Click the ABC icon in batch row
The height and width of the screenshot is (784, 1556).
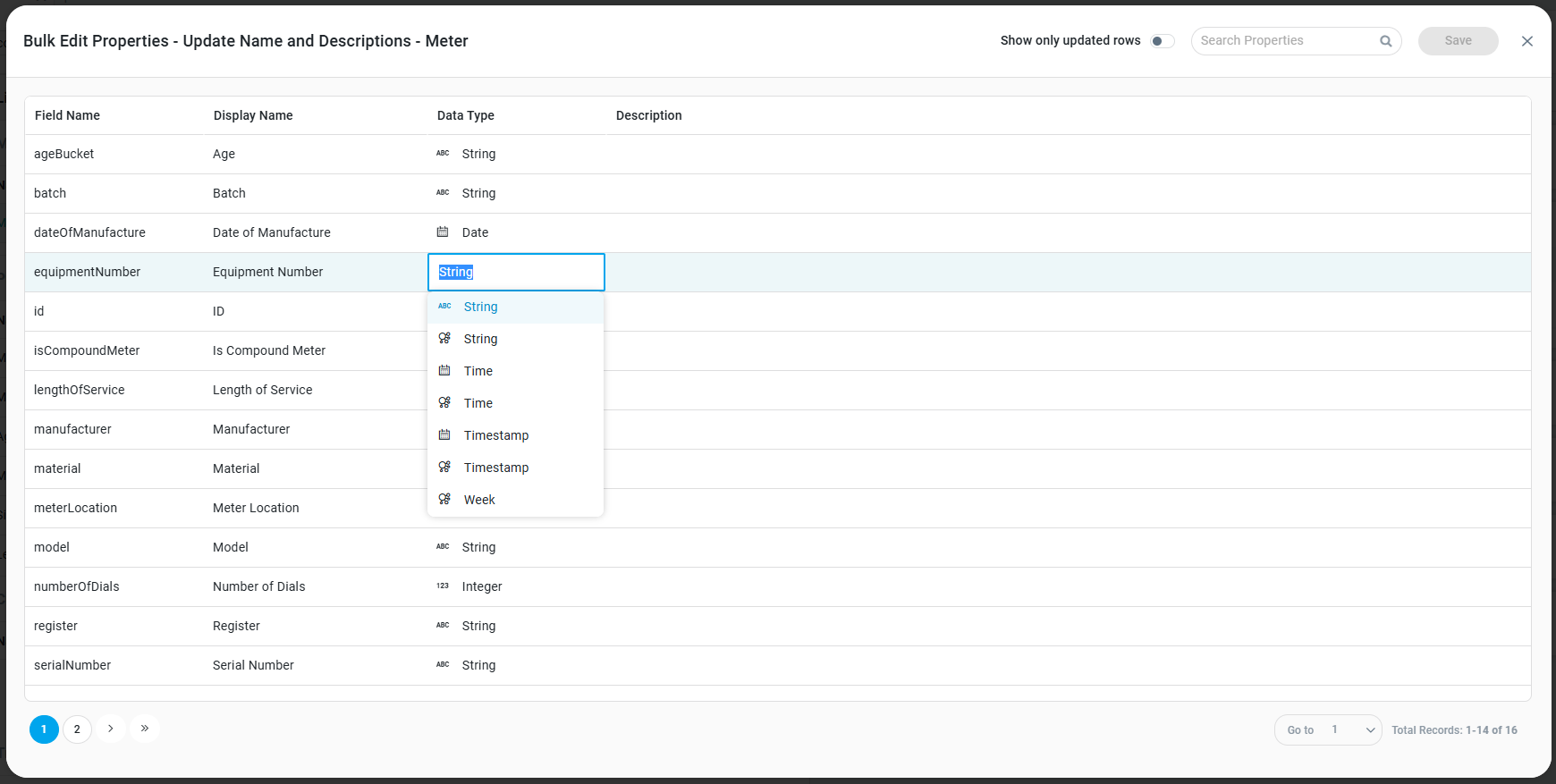click(x=443, y=193)
